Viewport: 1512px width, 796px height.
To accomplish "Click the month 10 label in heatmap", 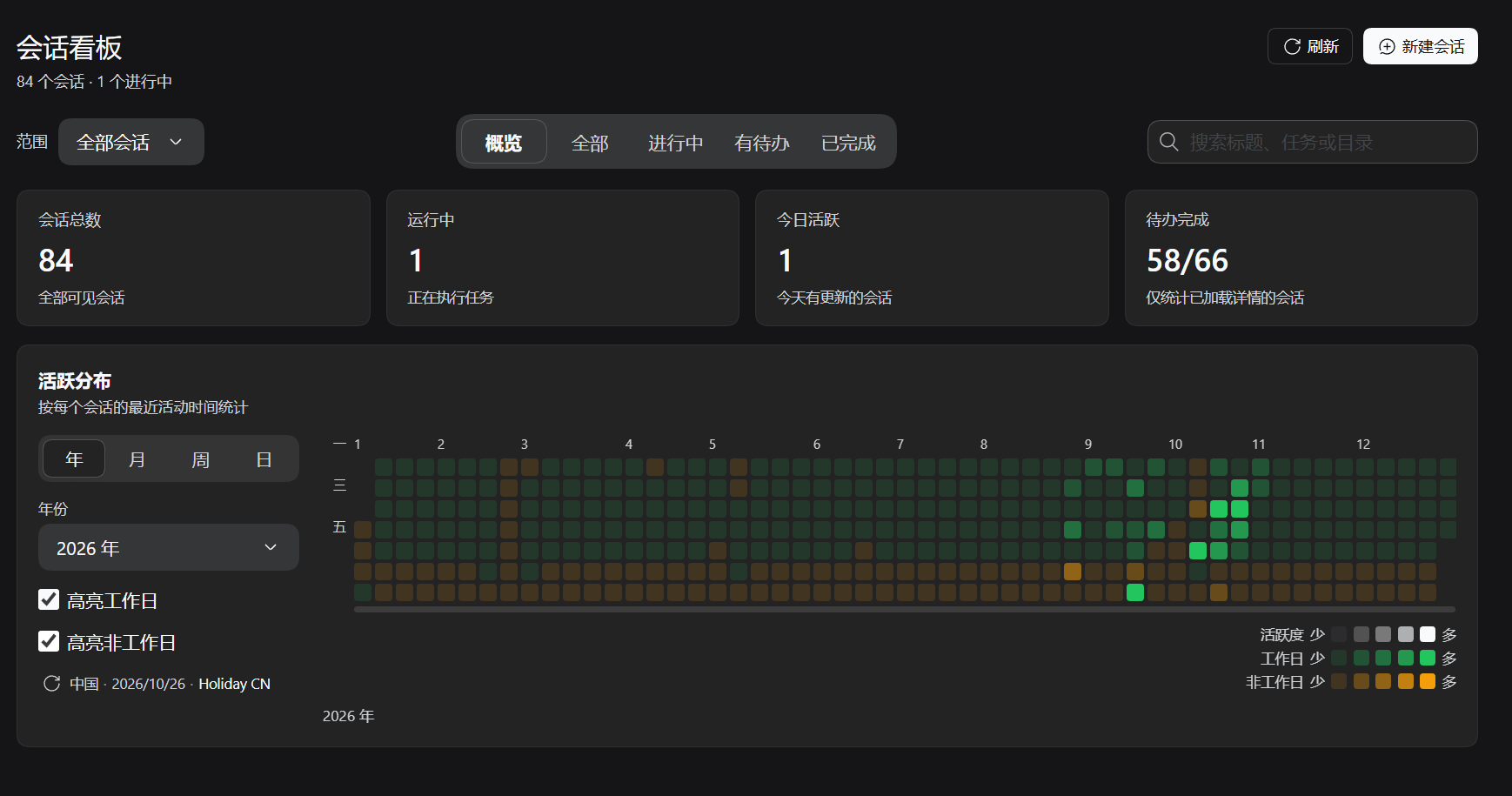I will click(x=1175, y=444).
